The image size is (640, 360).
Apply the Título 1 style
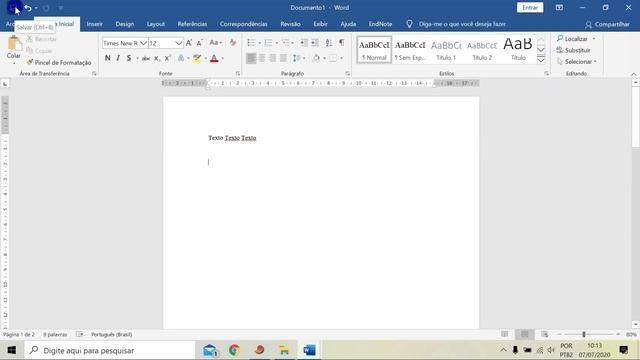click(x=446, y=50)
